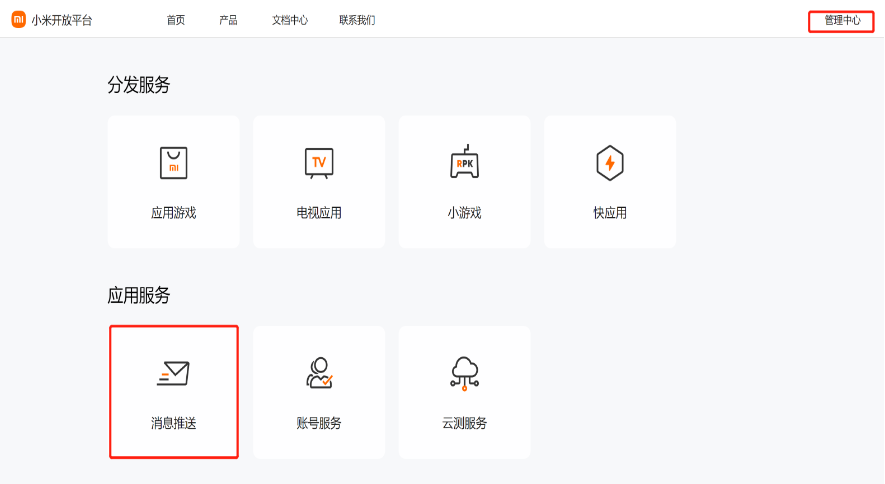The width and height of the screenshot is (885, 484).
Task: Click the 小游戏 card label
Action: tap(465, 213)
